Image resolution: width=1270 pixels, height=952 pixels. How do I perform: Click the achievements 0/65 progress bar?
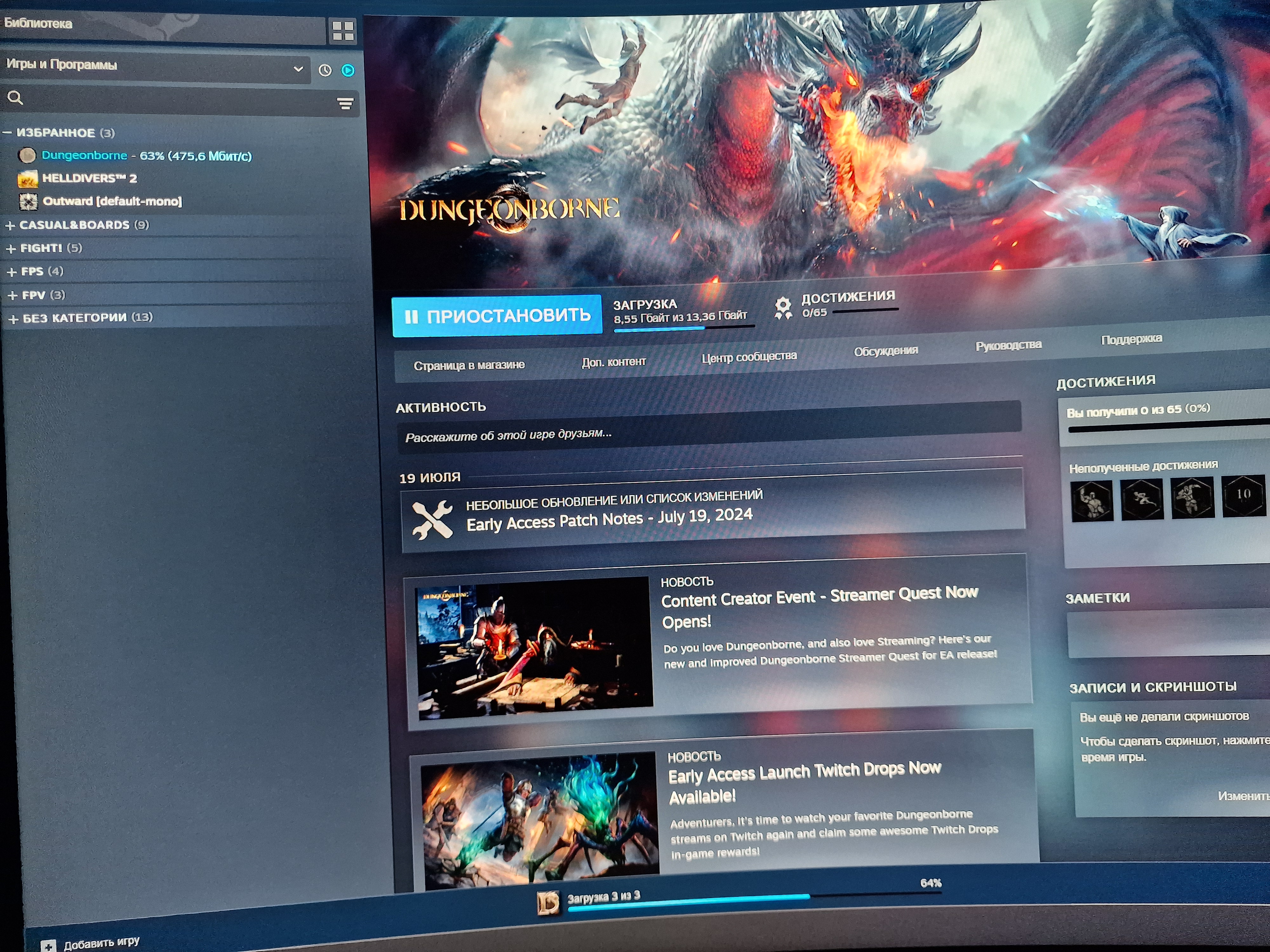click(x=865, y=311)
